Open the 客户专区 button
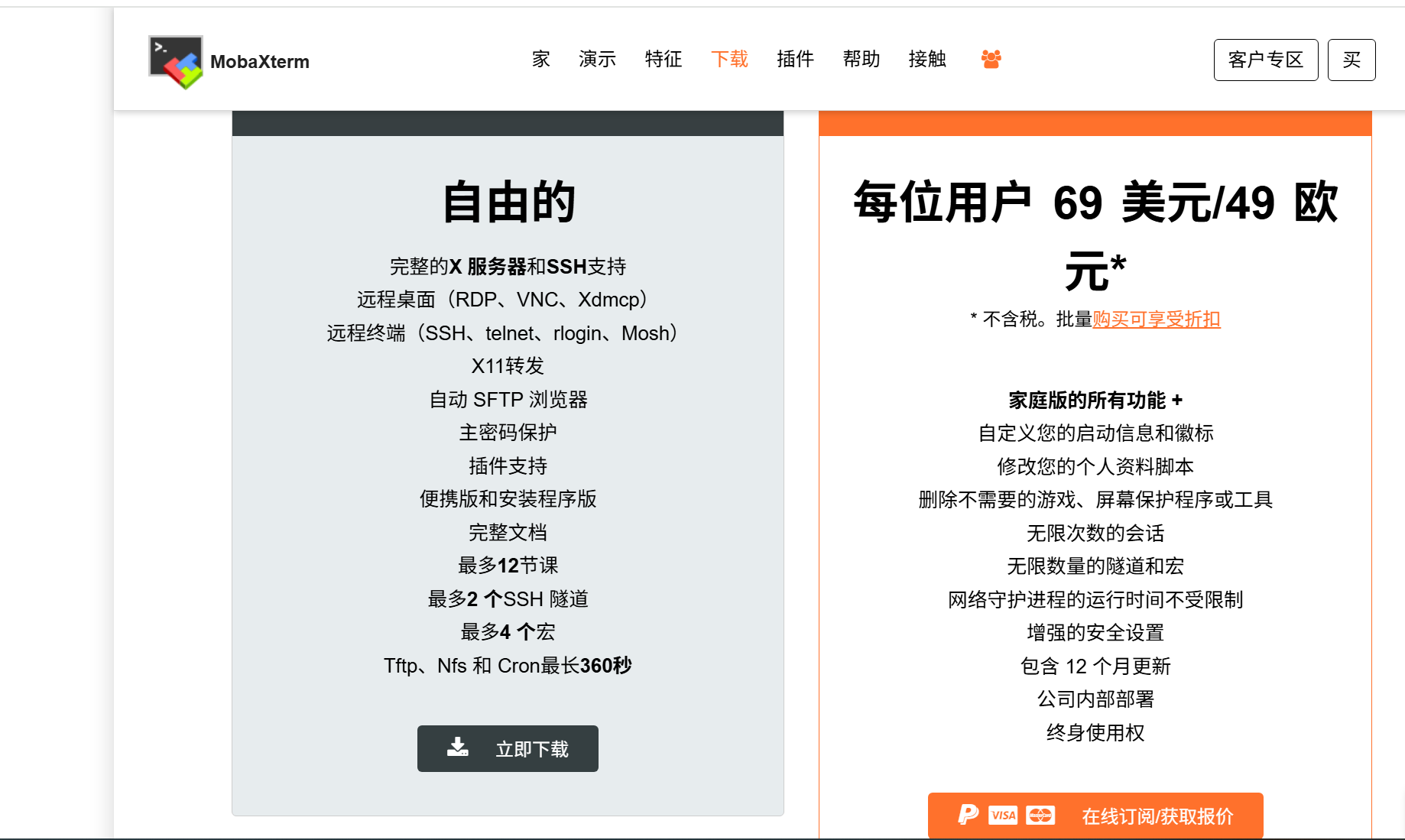Viewport: 1405px width, 840px height. 1265,60
